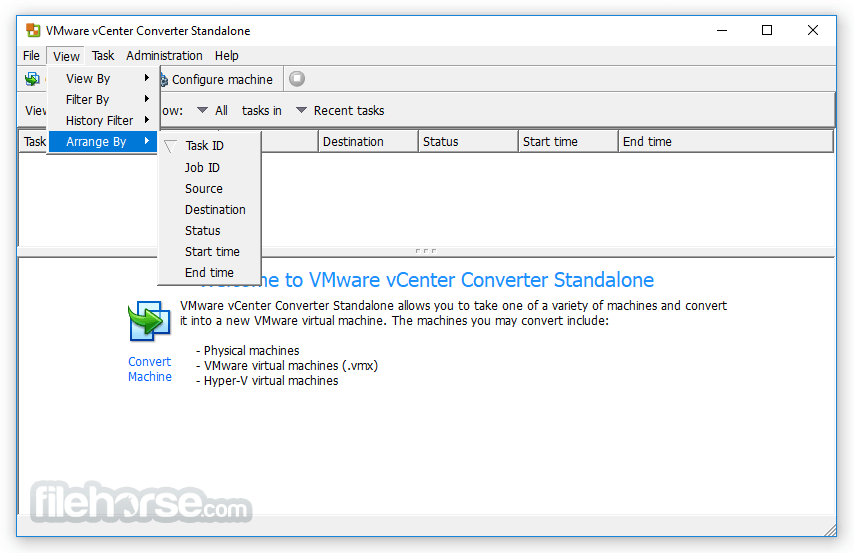Screen dimensions: 854x553
Task: Arrange tasks by Job ID
Action: (210, 168)
